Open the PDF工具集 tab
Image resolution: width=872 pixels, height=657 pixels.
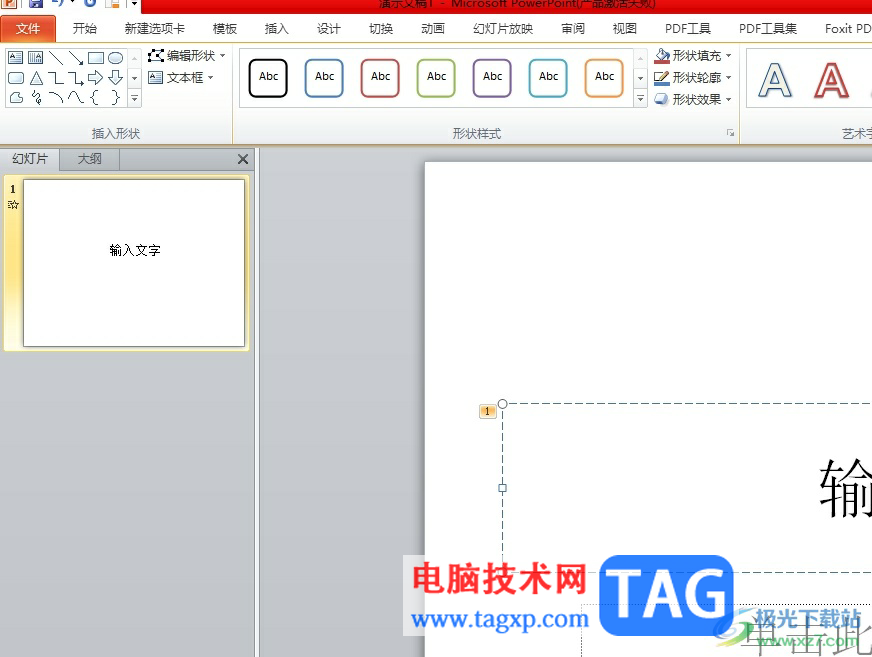(768, 28)
